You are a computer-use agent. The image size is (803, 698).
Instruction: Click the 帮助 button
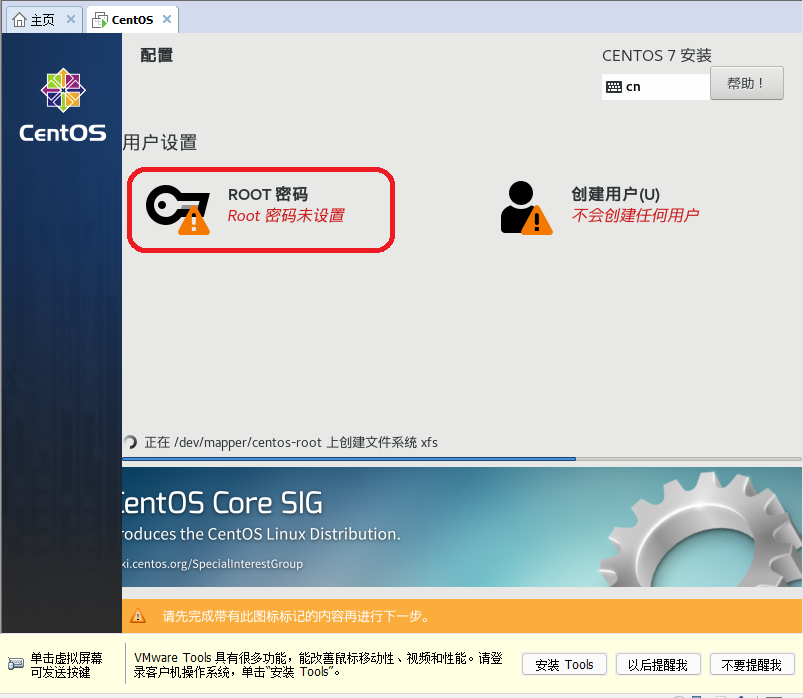tap(746, 83)
